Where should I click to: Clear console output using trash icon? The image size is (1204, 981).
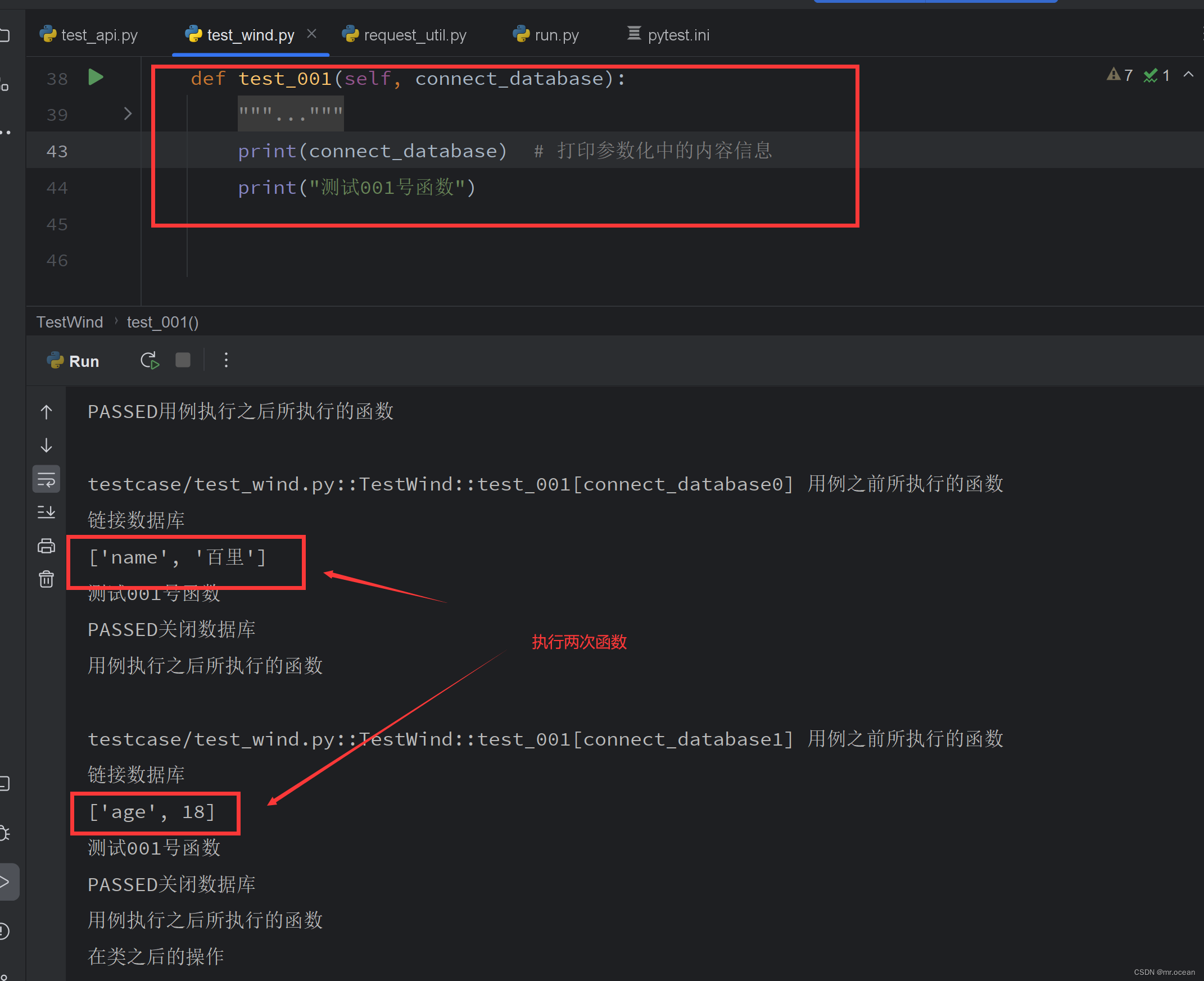pos(46,579)
